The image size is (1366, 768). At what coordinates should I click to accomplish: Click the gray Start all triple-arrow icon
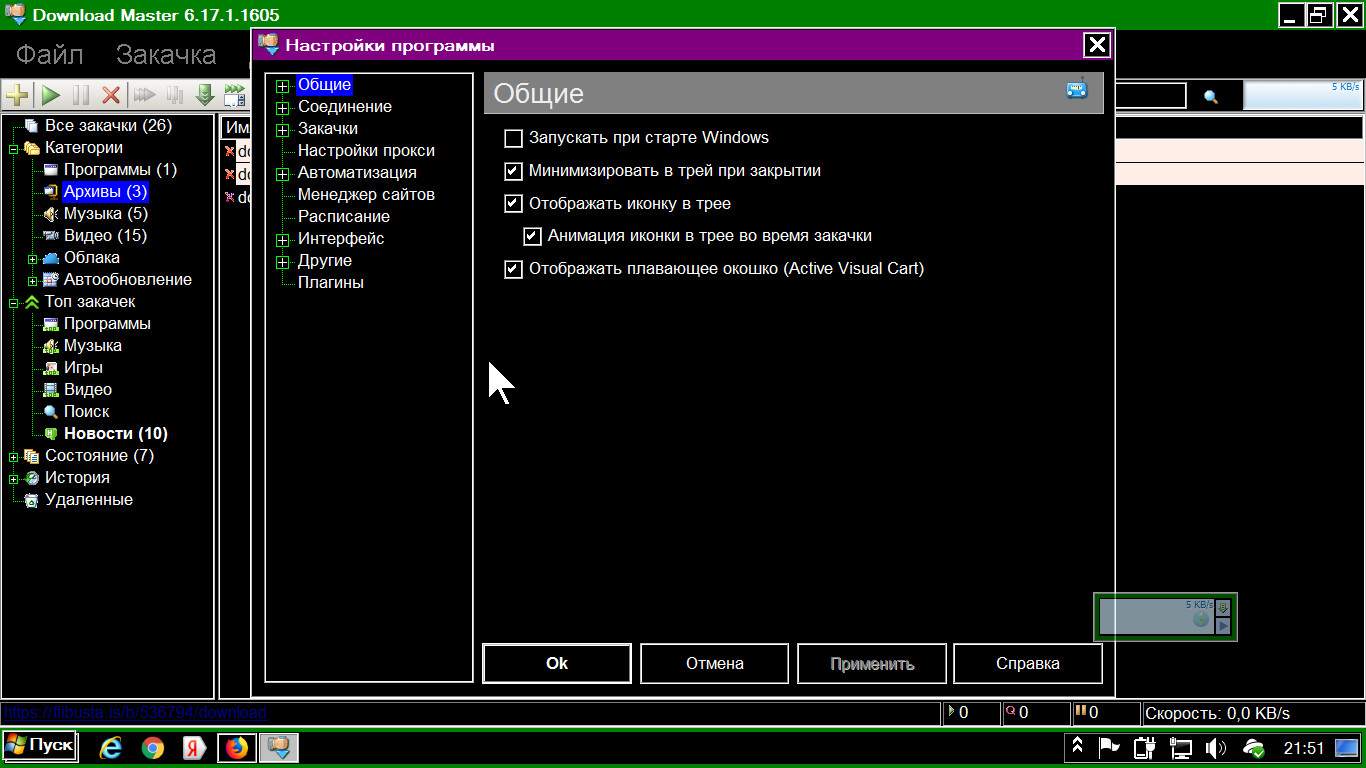point(145,95)
